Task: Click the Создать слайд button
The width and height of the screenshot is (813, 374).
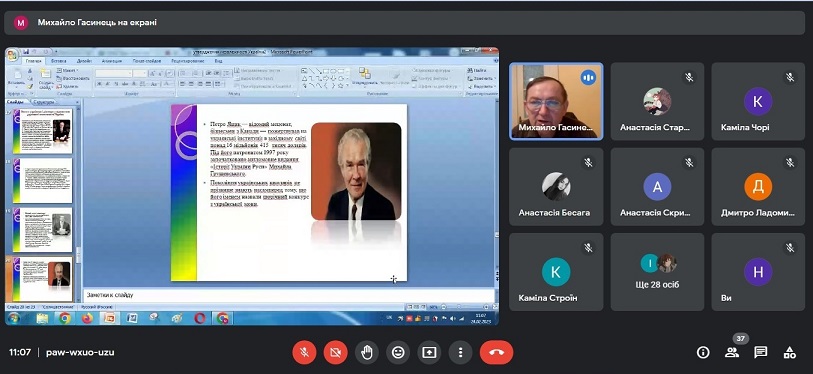Action: pyautogui.click(x=46, y=78)
